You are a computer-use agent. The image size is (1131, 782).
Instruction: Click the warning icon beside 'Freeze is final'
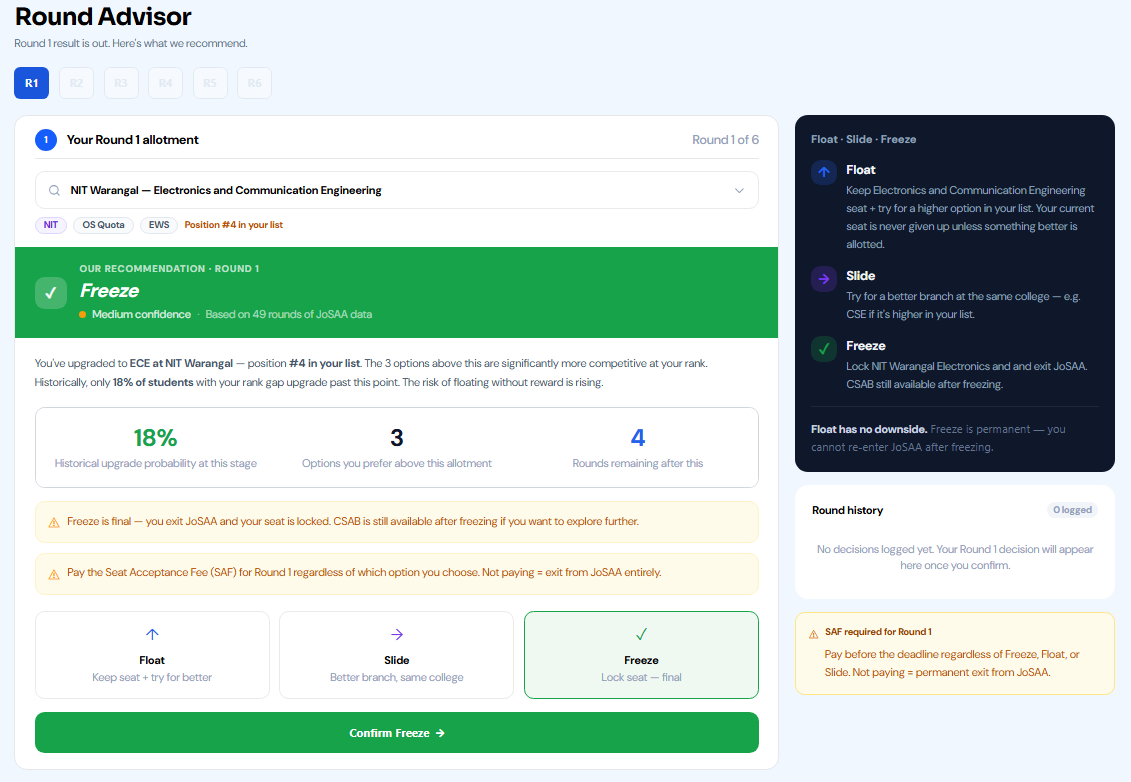click(x=54, y=522)
